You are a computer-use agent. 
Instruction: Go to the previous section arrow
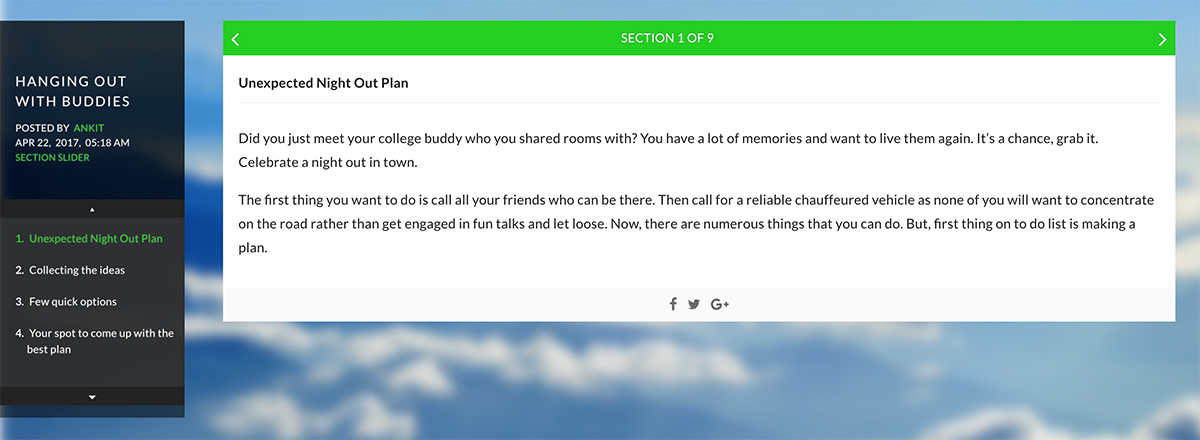coord(236,39)
